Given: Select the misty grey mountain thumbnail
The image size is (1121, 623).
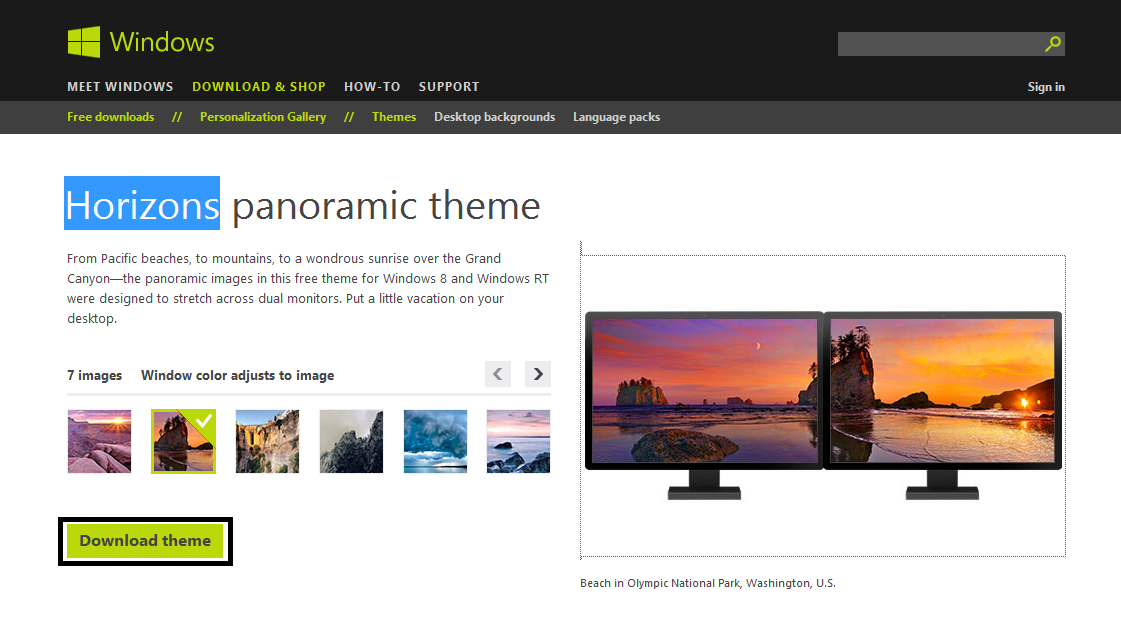Looking at the screenshot, I should [351, 441].
